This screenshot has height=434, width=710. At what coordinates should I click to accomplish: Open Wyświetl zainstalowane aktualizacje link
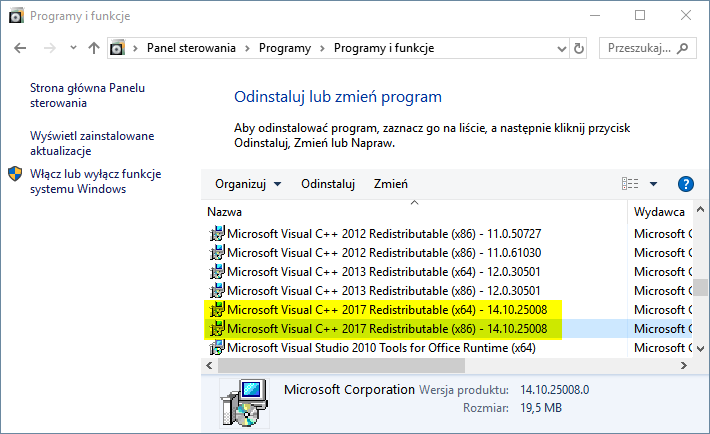point(92,143)
